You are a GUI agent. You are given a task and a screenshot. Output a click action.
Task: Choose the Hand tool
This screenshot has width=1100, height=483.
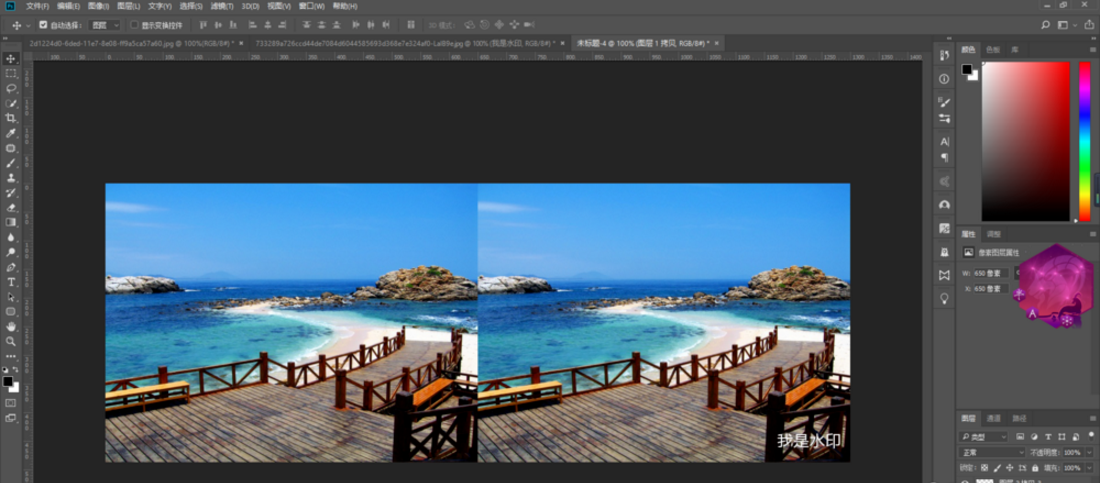coord(11,326)
